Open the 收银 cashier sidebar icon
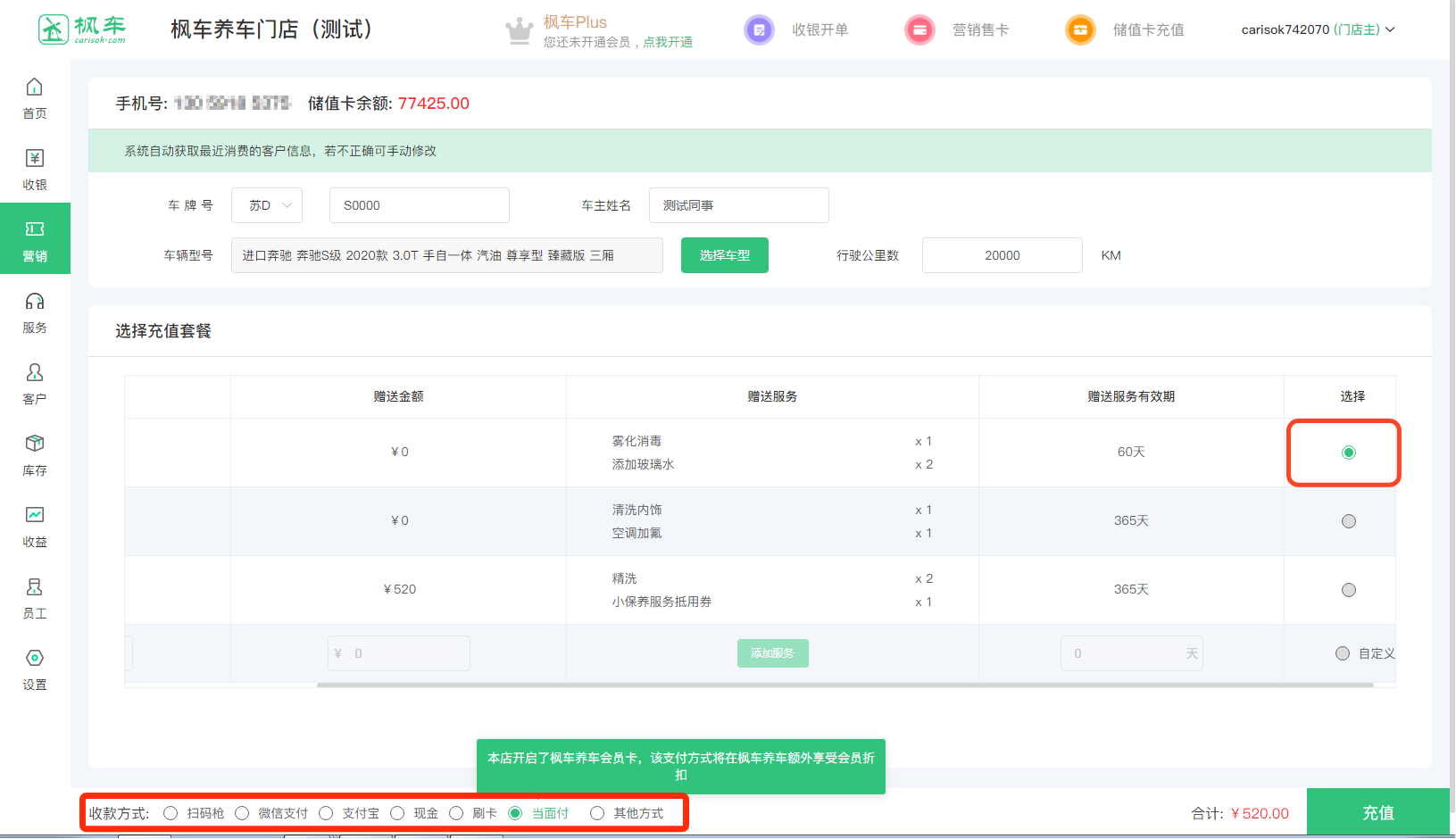This screenshot has width=1456, height=839. coord(35,159)
